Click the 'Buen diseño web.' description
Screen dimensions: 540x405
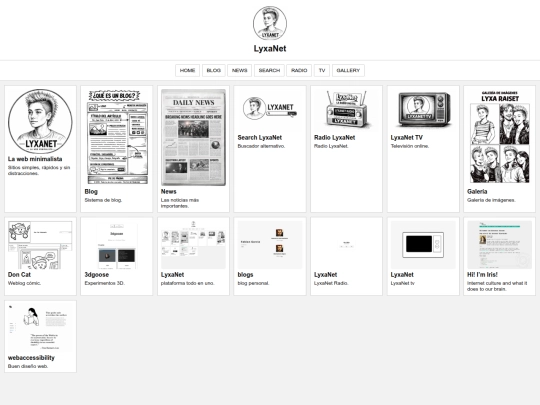[28, 366]
